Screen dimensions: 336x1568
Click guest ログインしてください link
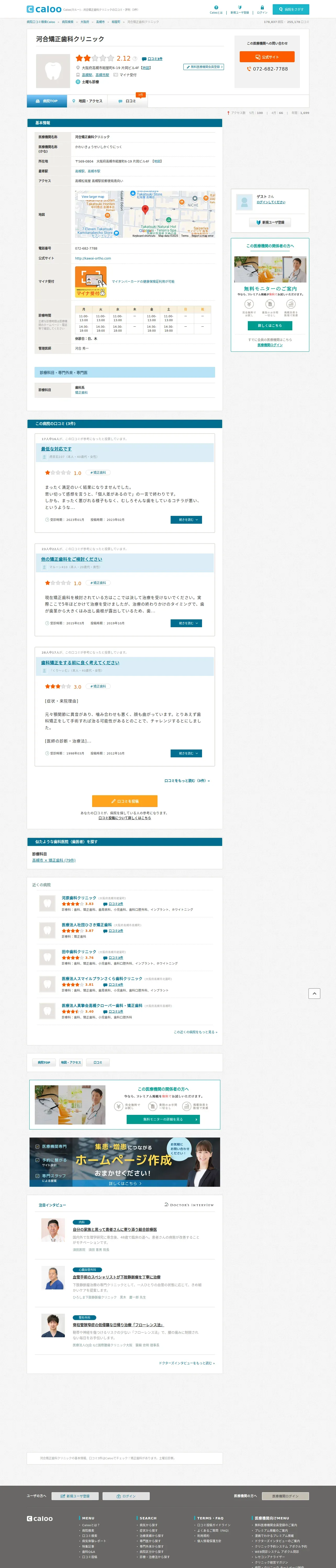point(271,202)
